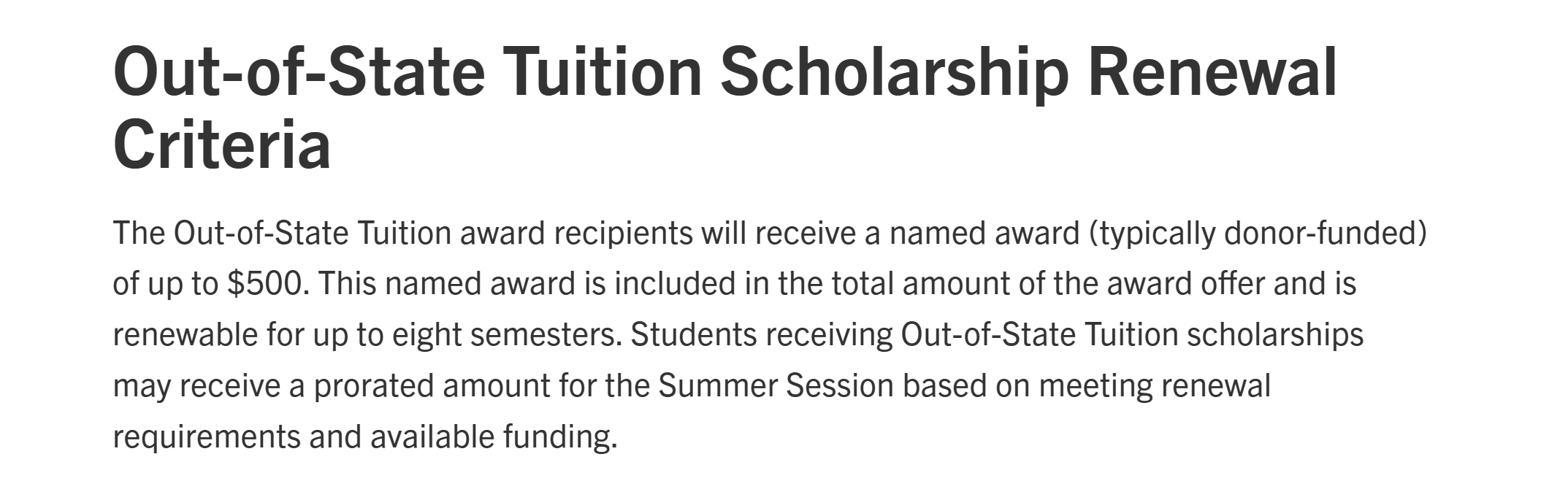
Task: Click the word requirements in last line
Action: coord(206,437)
